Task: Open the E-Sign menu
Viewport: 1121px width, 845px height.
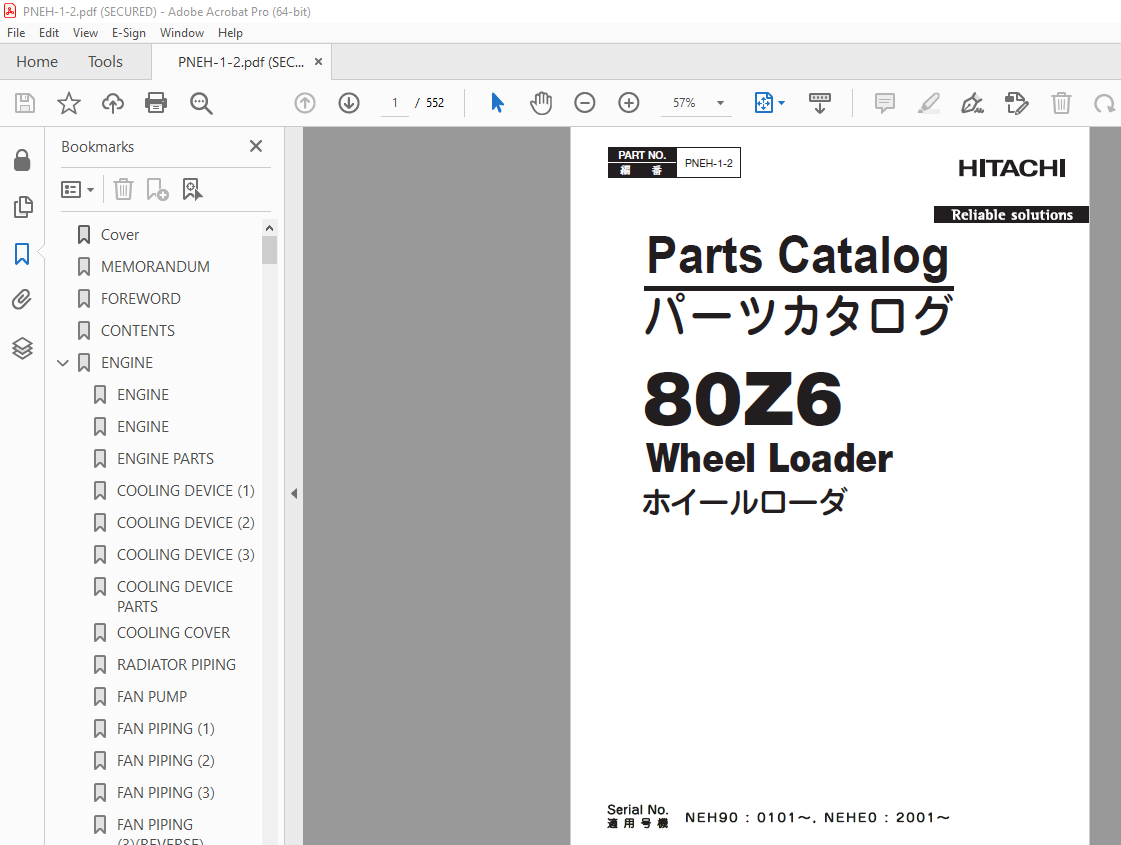Action: (129, 33)
